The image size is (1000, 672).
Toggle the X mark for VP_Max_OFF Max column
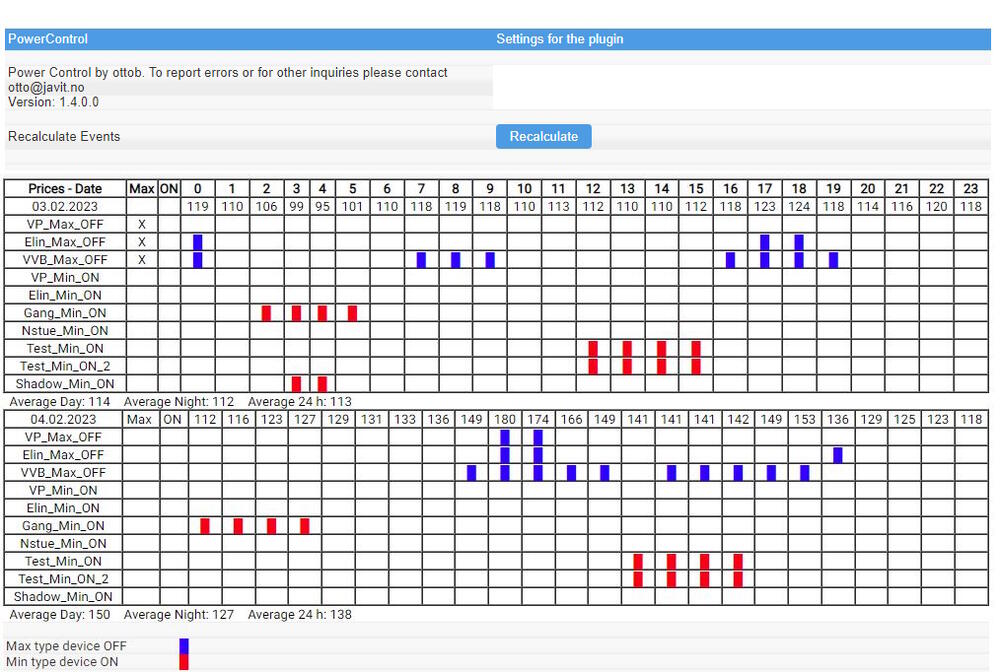[x=141, y=225]
